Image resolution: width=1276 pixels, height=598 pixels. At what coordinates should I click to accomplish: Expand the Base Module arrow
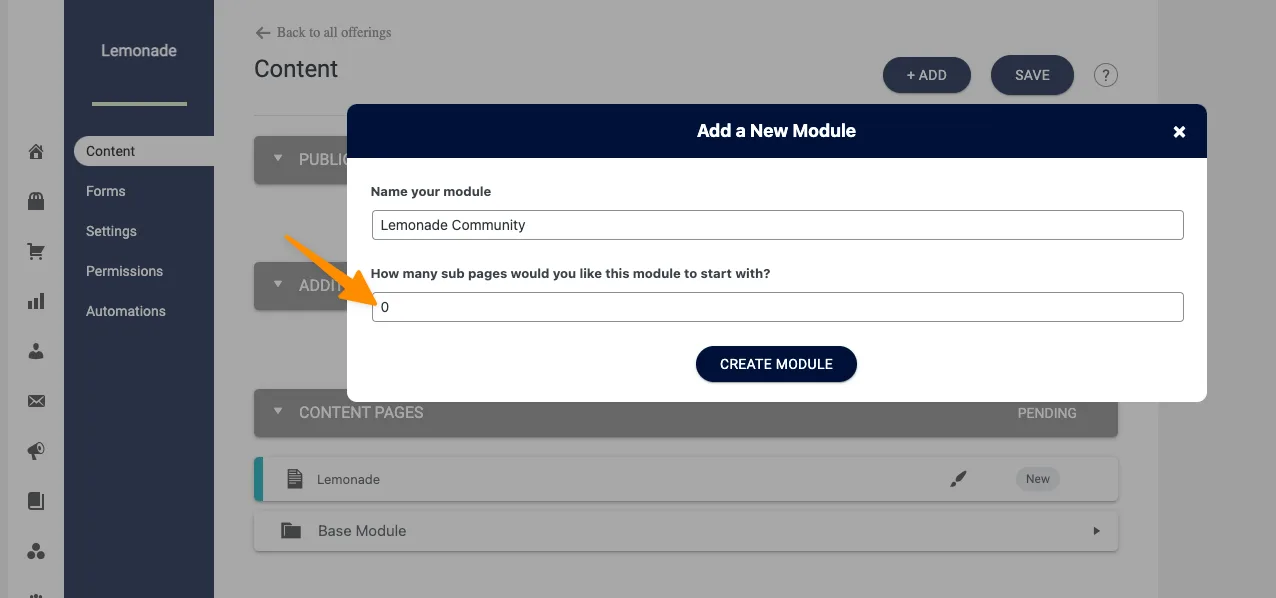[x=1096, y=531]
